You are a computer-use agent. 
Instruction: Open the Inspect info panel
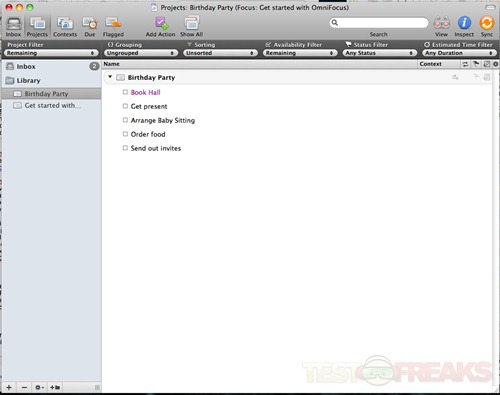(464, 23)
